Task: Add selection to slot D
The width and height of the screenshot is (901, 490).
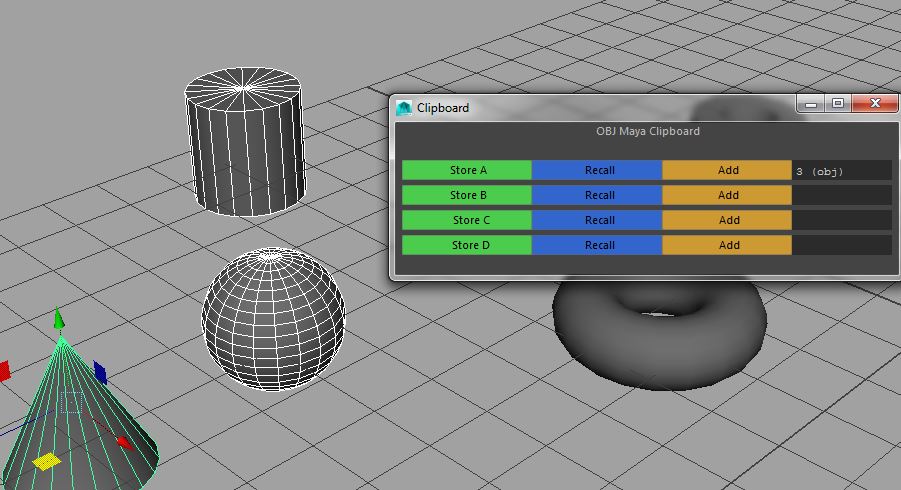Action: (x=727, y=245)
